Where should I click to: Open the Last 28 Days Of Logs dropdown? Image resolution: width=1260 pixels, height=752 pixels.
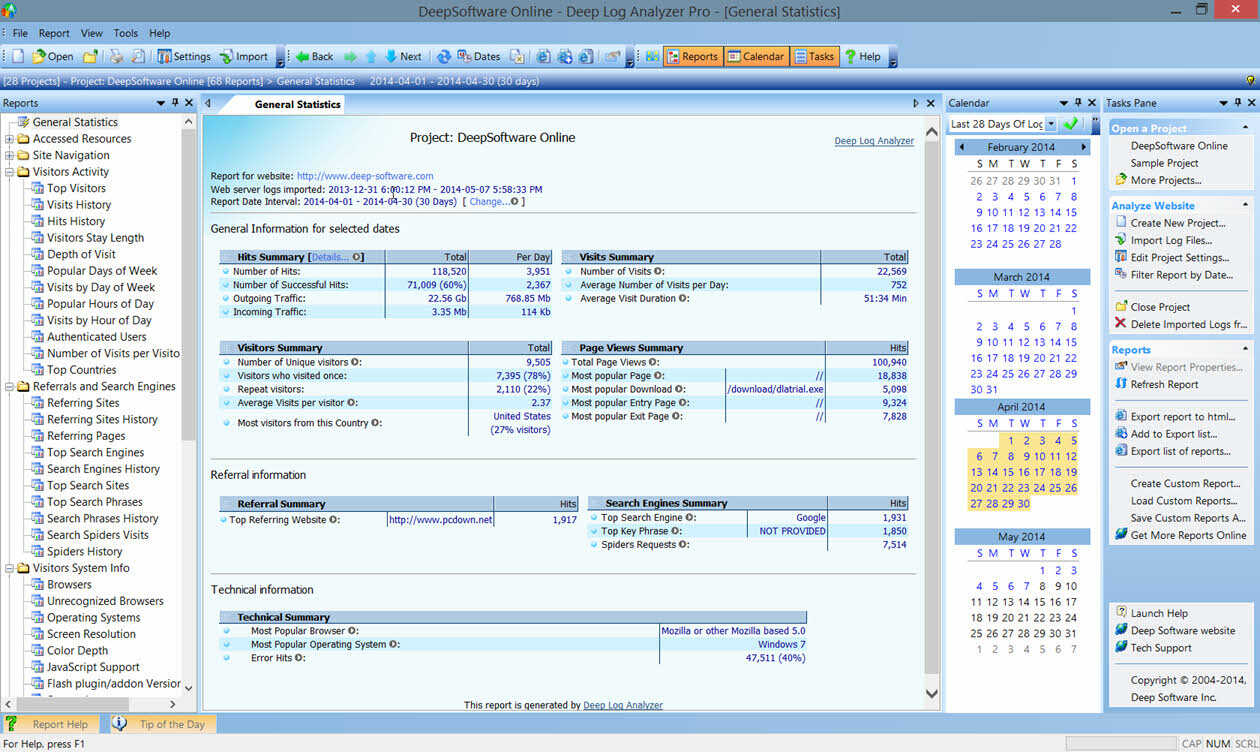coord(1051,124)
